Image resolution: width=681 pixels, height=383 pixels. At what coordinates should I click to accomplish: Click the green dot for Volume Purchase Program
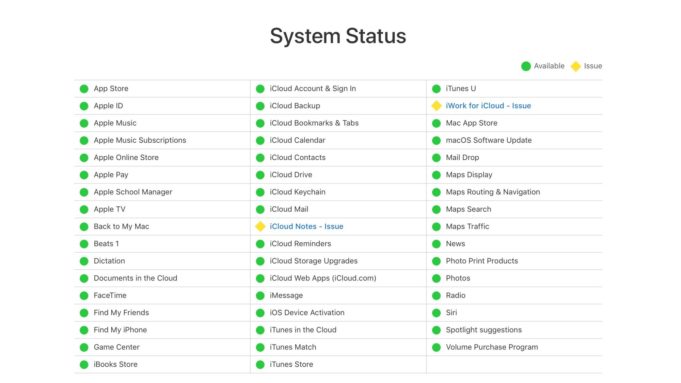[x=436, y=347]
